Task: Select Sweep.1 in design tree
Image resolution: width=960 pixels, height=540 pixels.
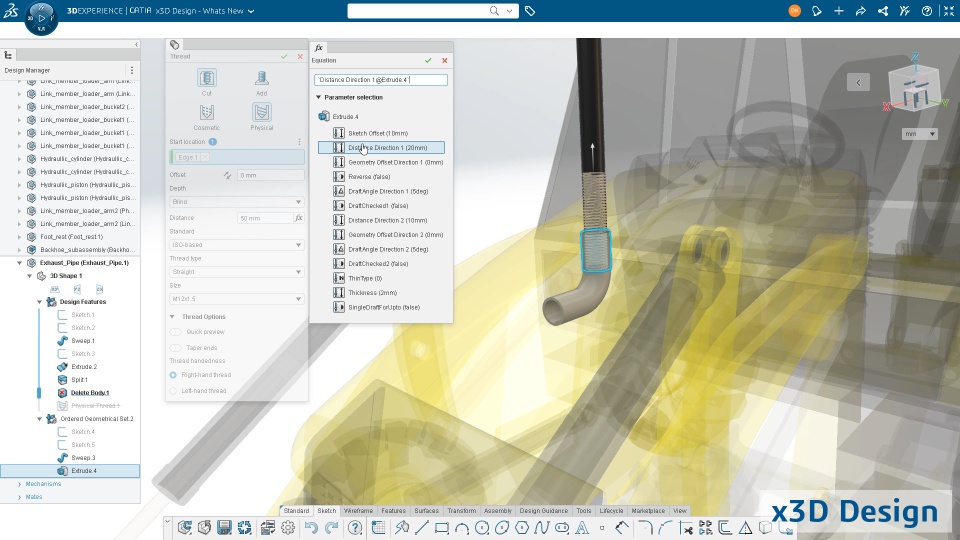Action: point(83,340)
